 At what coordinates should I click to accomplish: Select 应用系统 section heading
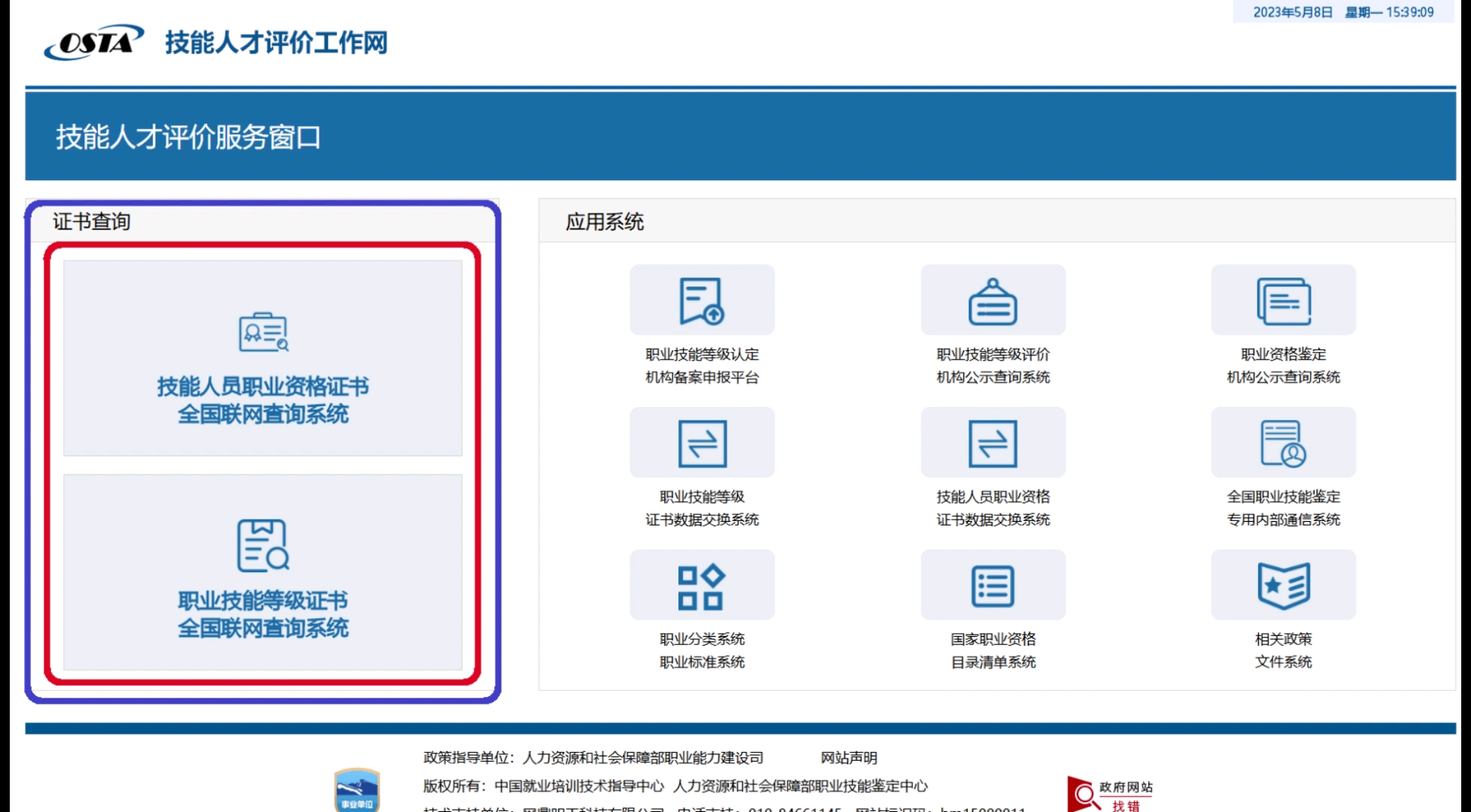tap(605, 222)
